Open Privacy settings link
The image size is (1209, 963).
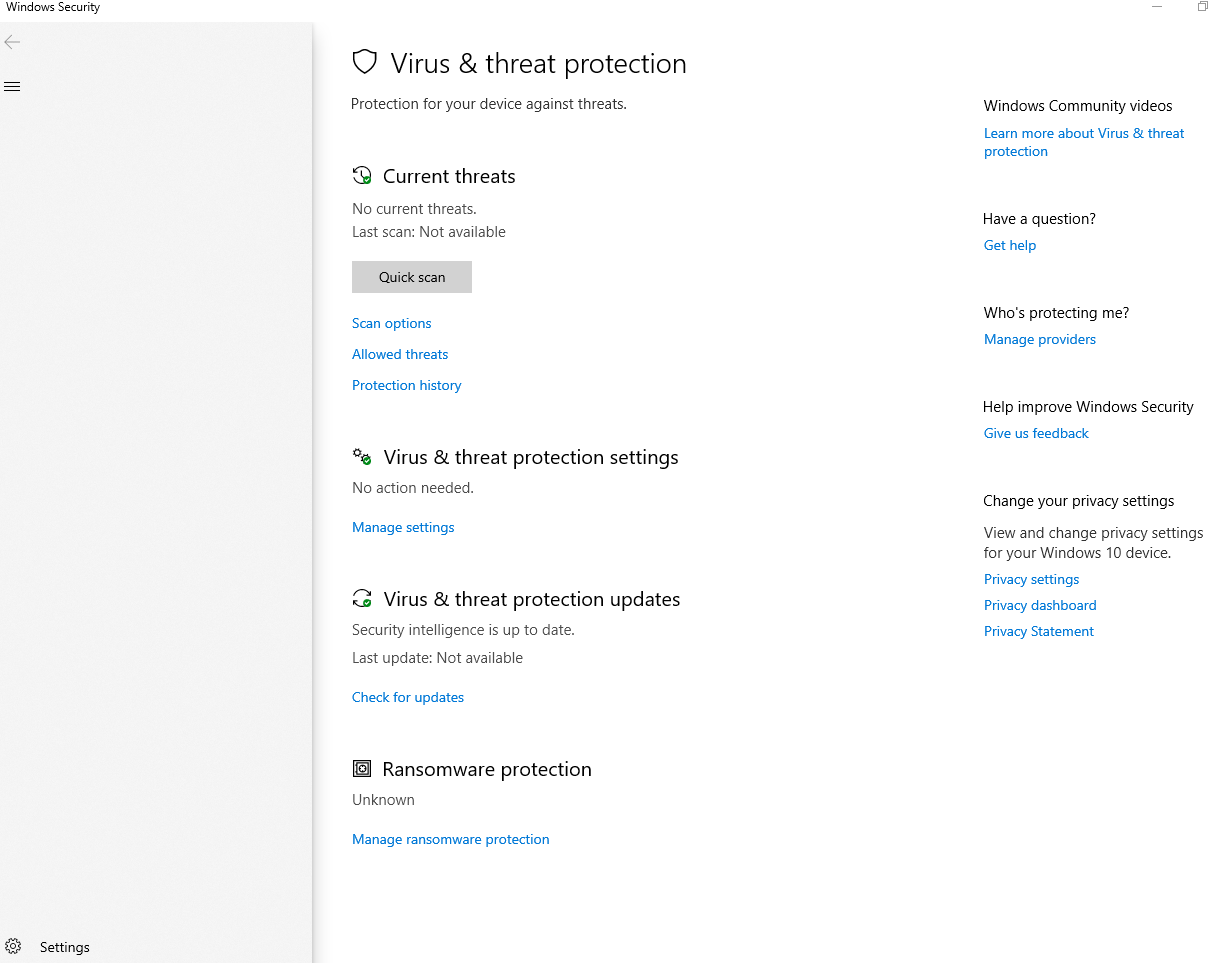1032,579
